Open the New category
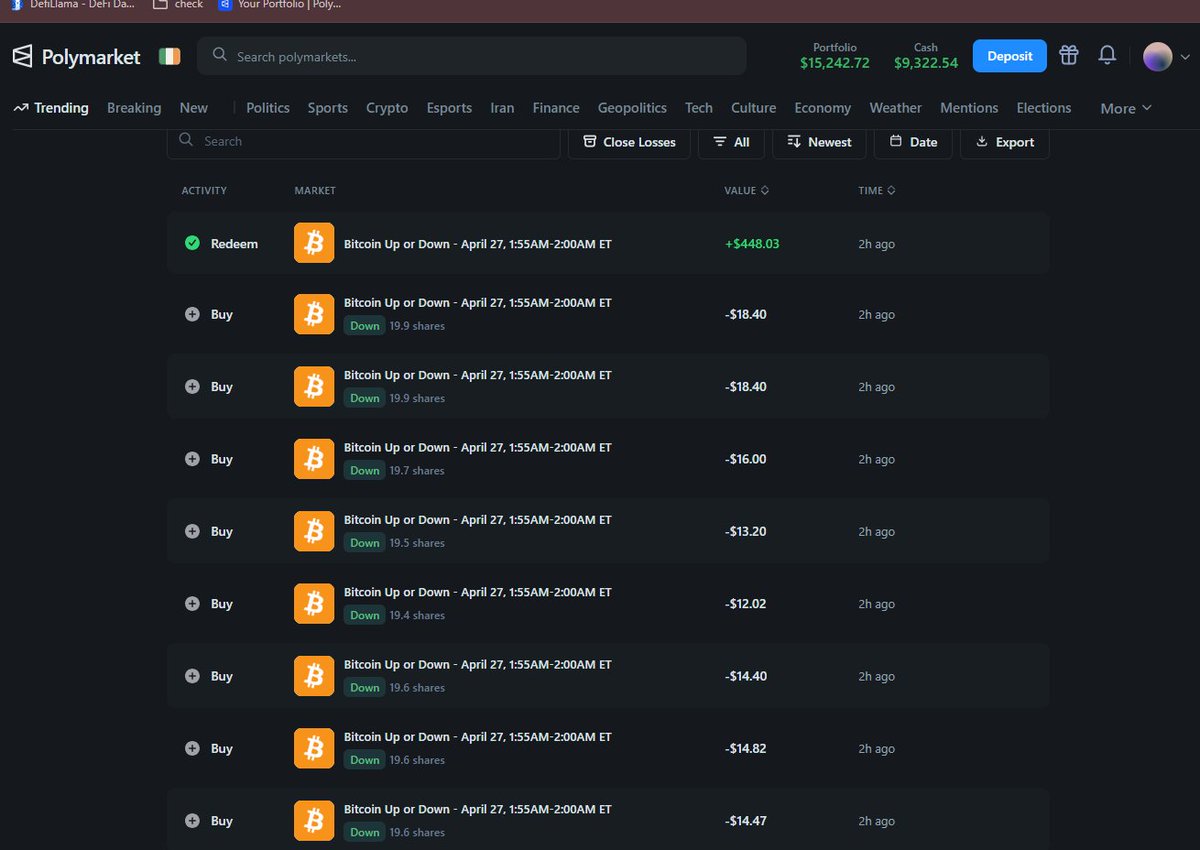 194,108
